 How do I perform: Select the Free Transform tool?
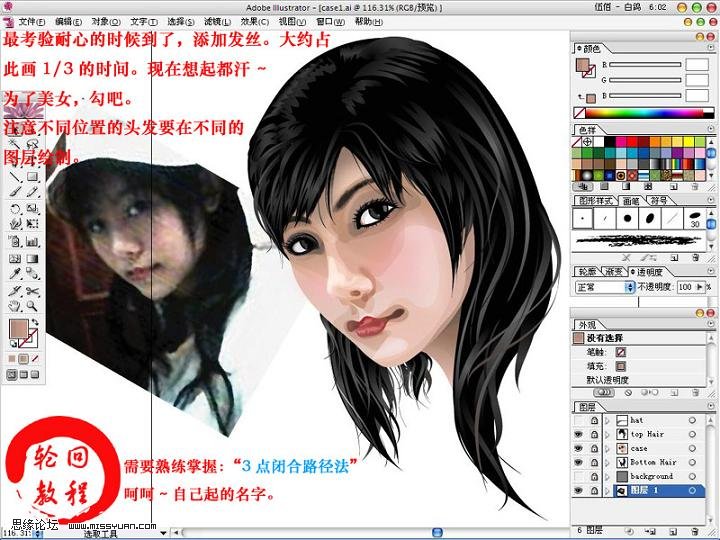tap(32, 224)
